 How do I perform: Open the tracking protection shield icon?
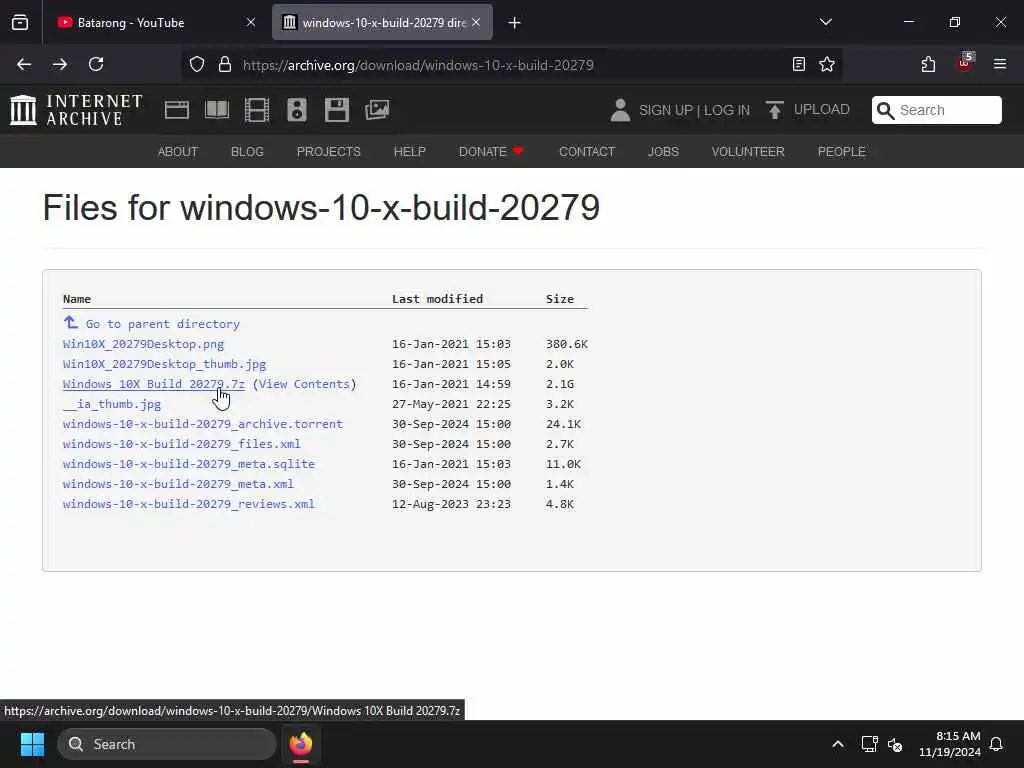tap(197, 64)
